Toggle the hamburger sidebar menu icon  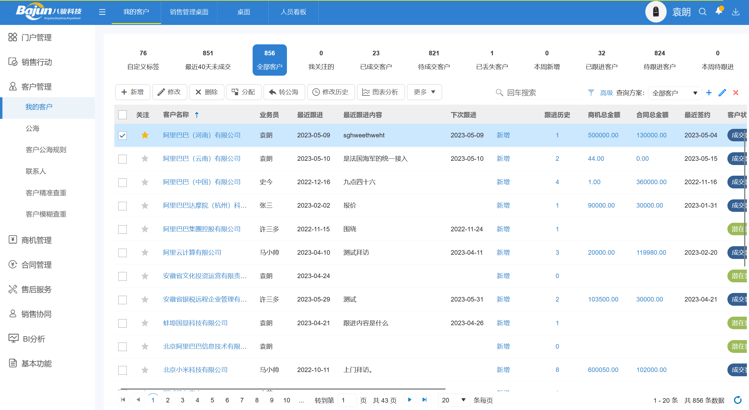click(x=102, y=12)
